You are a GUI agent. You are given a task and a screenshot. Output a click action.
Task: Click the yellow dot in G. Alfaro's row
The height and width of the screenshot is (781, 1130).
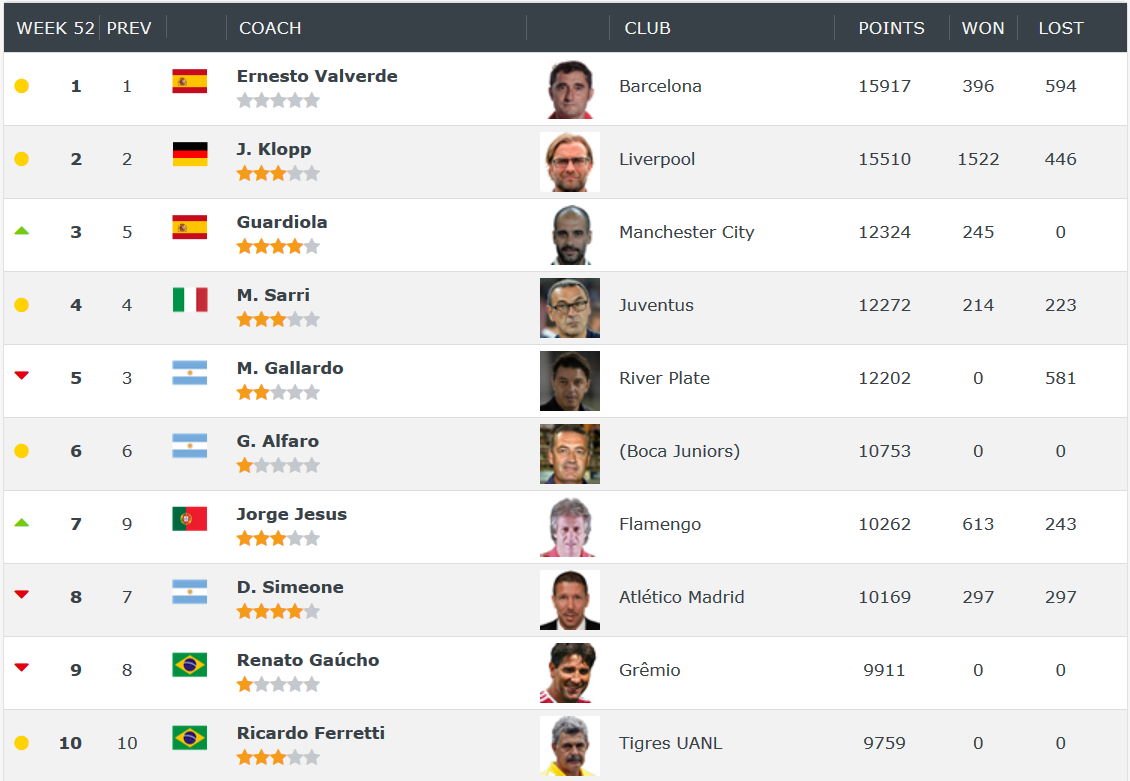click(22, 451)
